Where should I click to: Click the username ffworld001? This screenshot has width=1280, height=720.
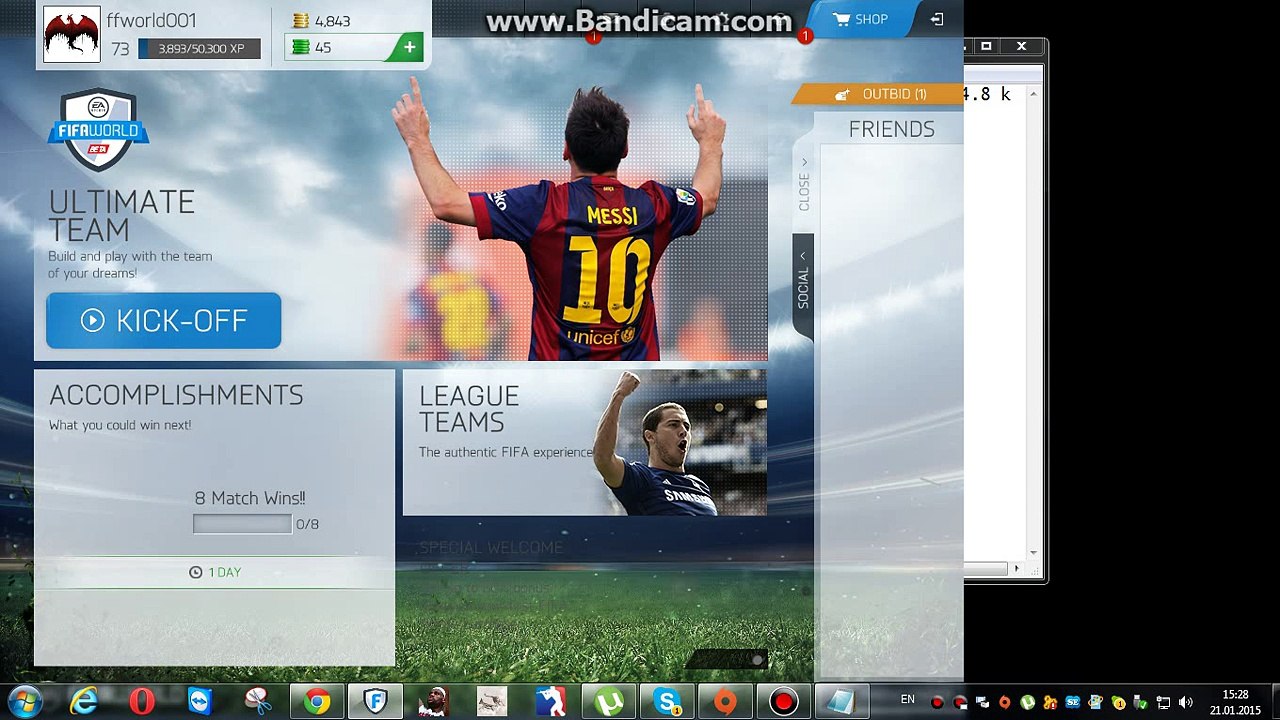coord(151,21)
